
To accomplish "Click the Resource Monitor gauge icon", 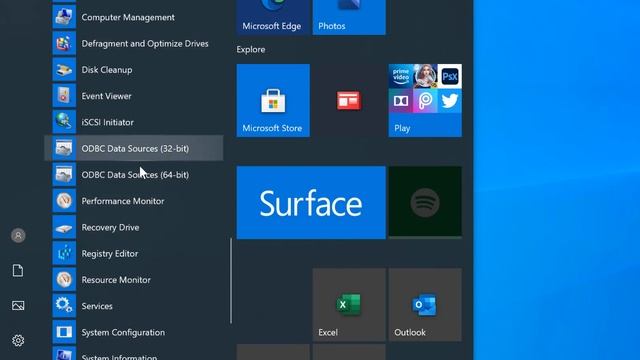I will point(64,280).
